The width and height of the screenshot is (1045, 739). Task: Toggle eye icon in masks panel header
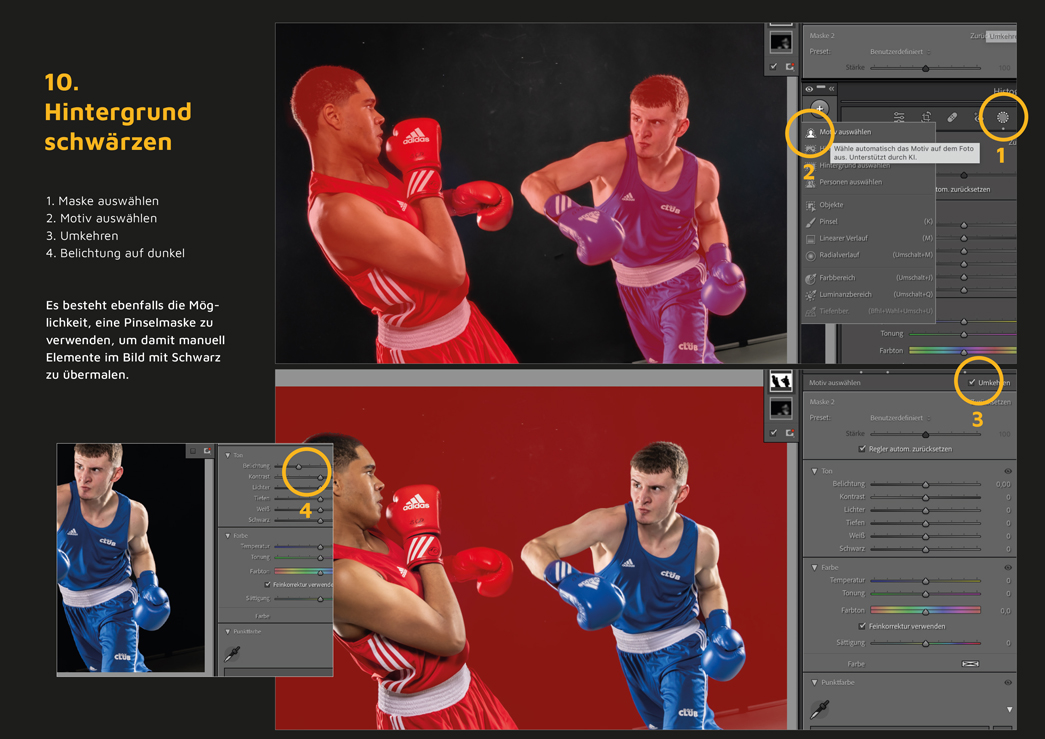809,88
